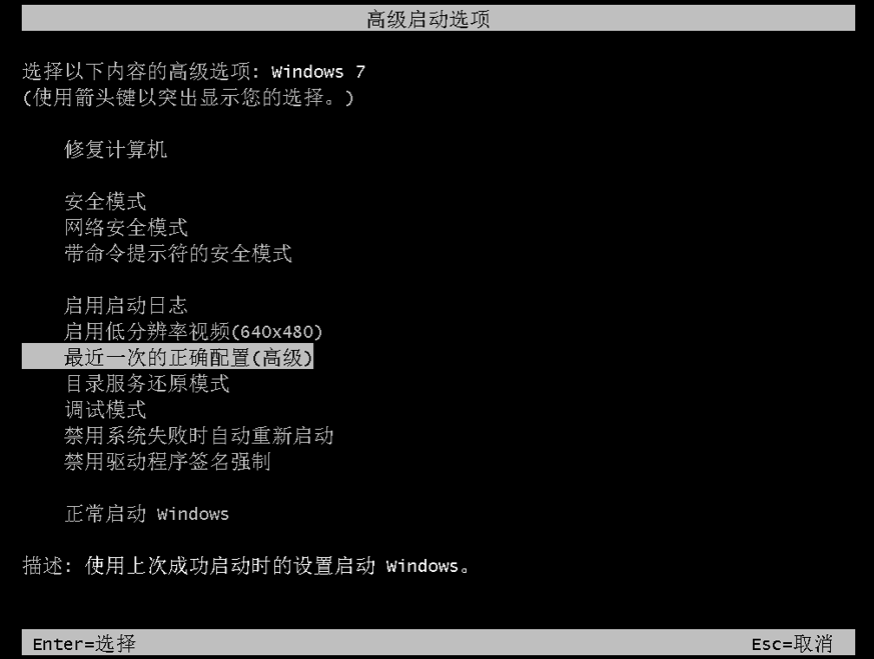
Task: Pick 带命令提示符的安全模式
Action: pos(178,253)
